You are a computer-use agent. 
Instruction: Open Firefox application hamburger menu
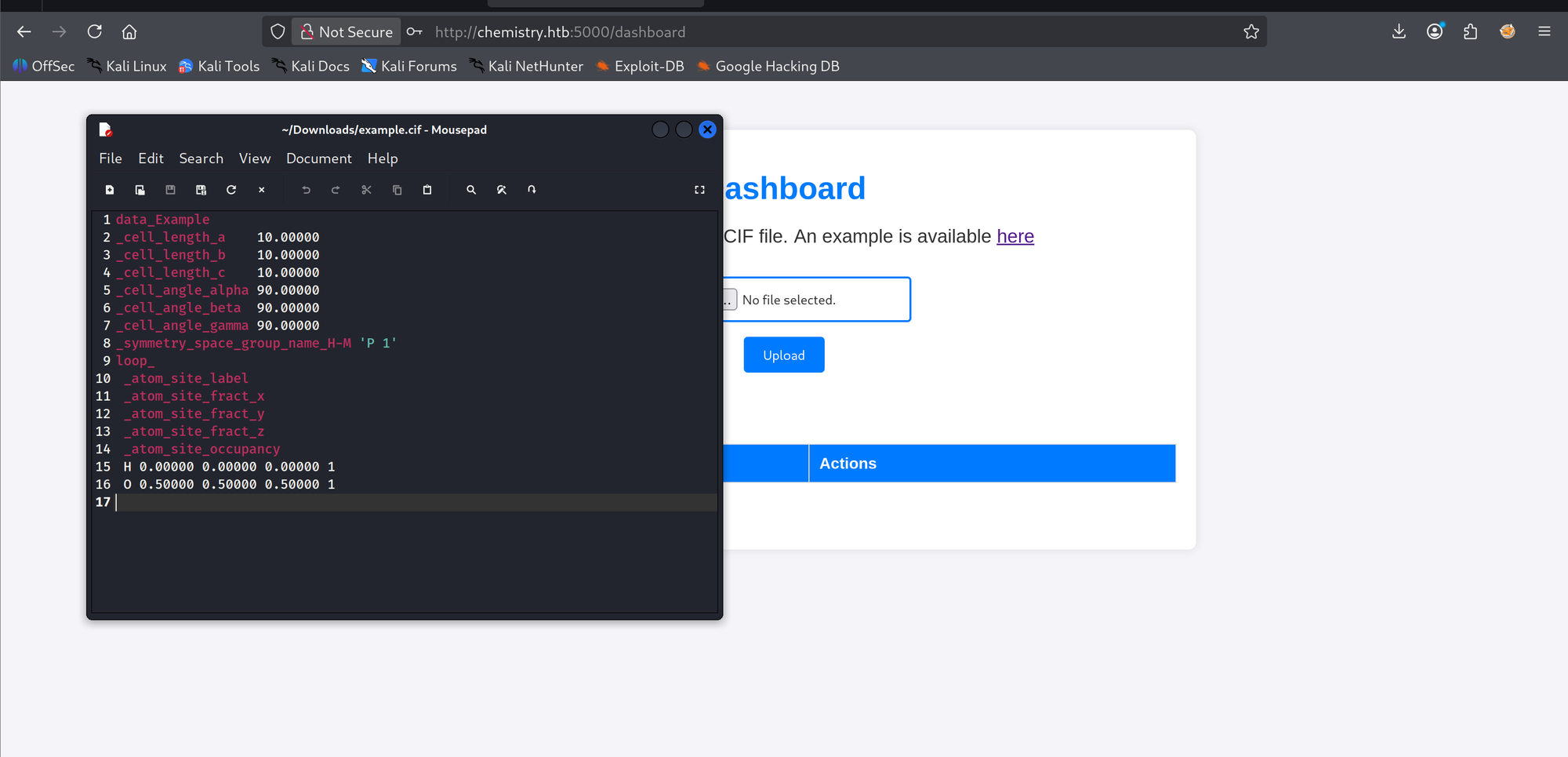[x=1544, y=32]
